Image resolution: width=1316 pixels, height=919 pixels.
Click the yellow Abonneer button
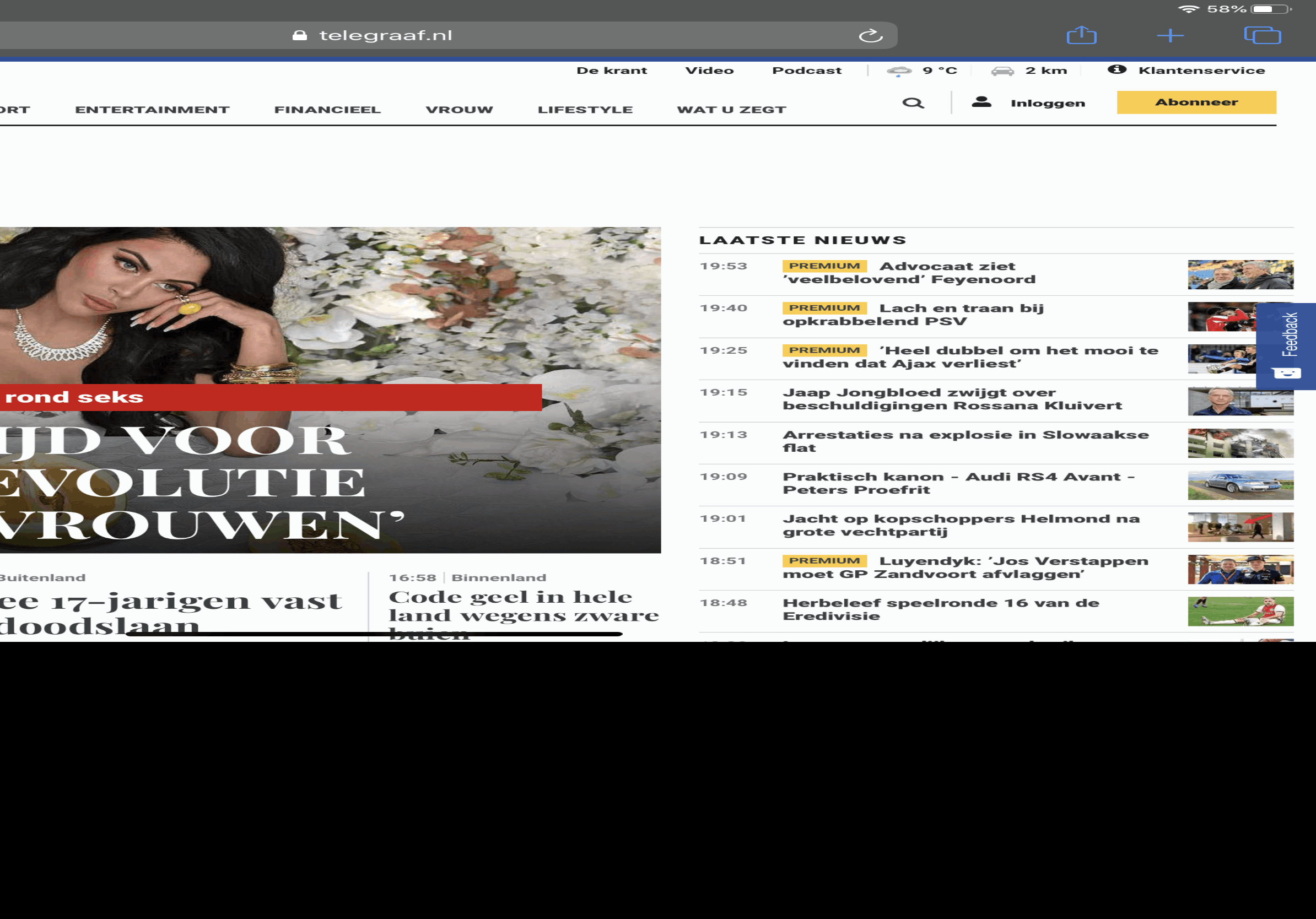pos(1196,102)
